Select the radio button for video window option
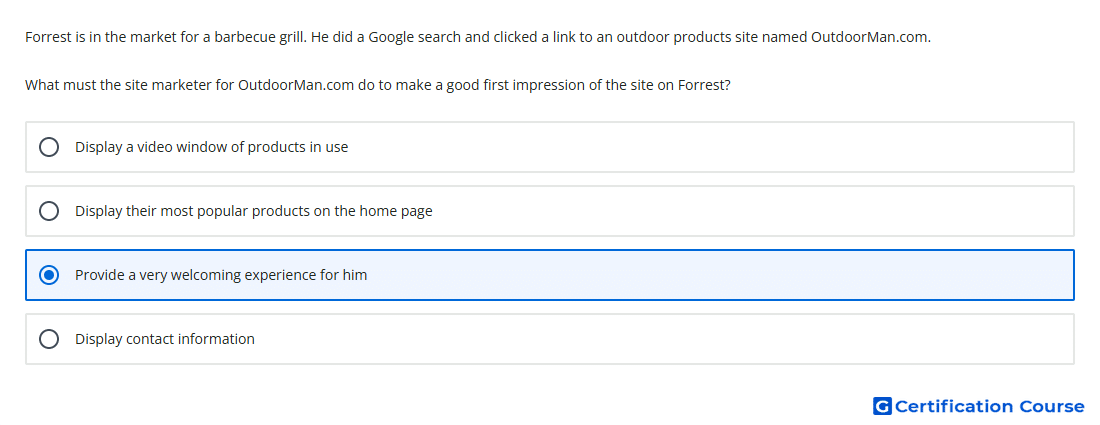The width and height of the screenshot is (1100, 425). pyautogui.click(x=49, y=147)
